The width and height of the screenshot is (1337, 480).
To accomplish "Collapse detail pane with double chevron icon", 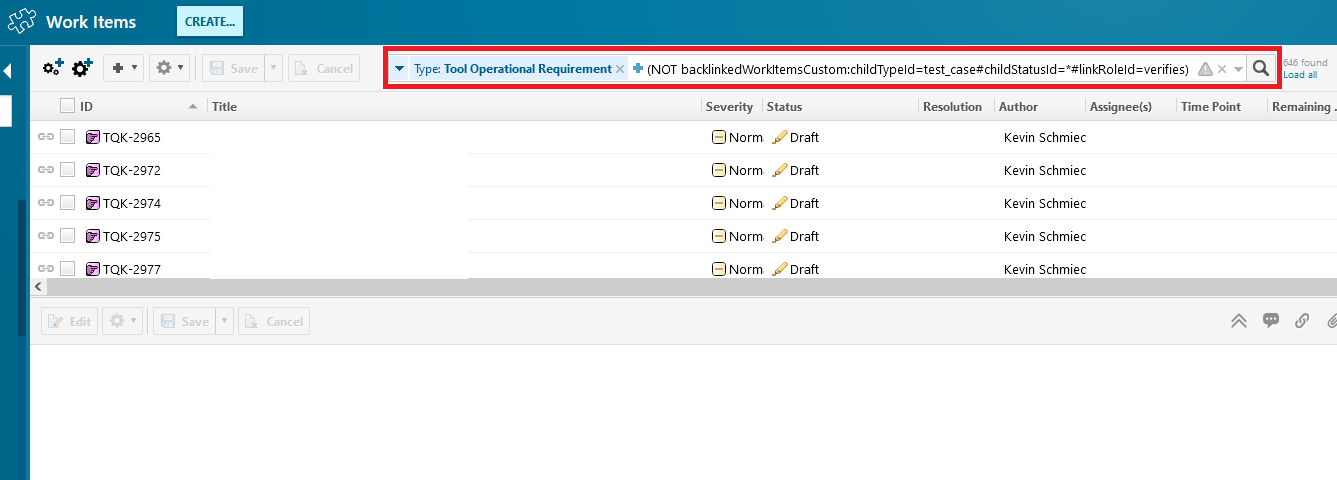I will [1239, 321].
